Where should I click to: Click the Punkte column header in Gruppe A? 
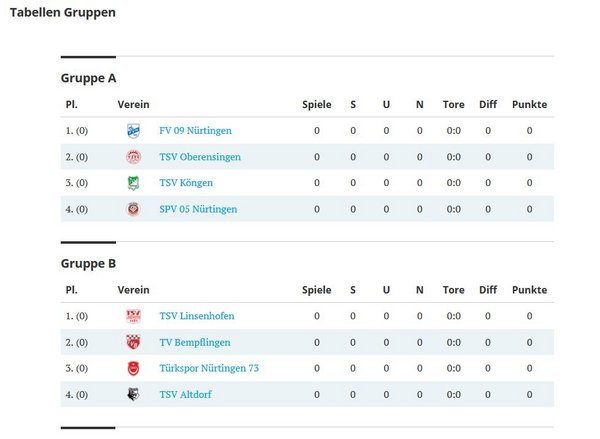click(x=529, y=104)
